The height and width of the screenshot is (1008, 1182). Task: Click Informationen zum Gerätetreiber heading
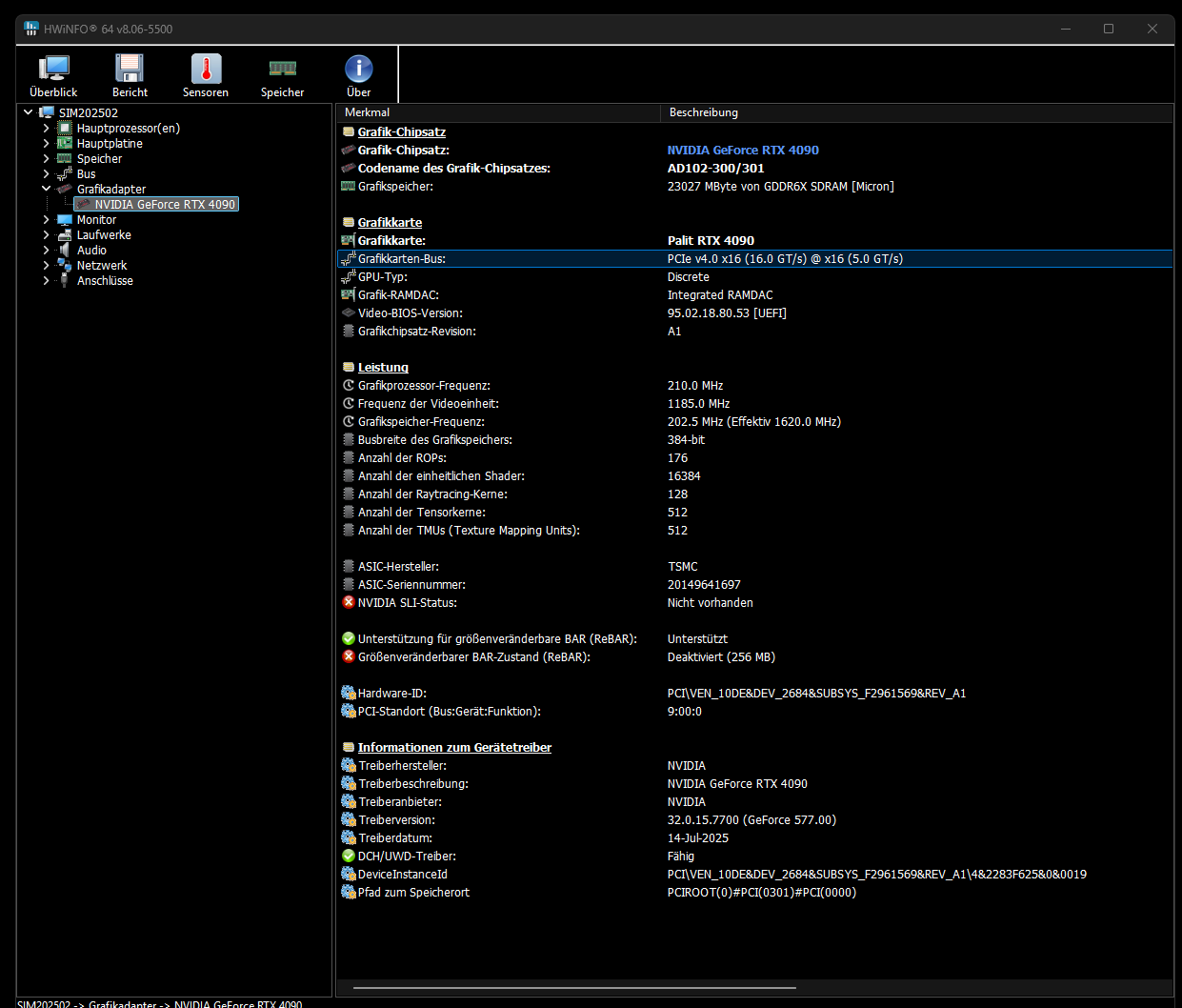[x=454, y=747]
